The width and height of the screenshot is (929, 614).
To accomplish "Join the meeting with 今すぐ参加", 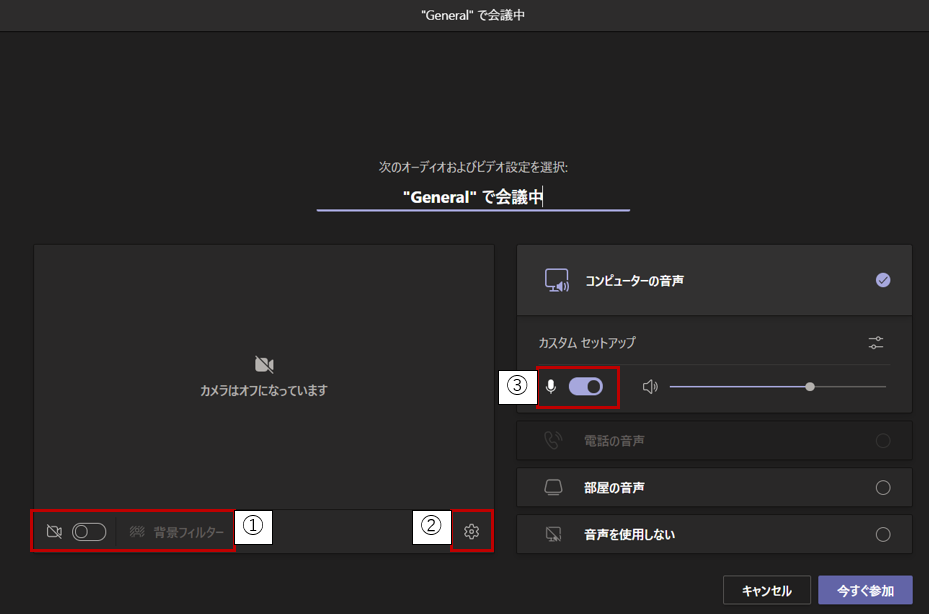I will [864, 590].
